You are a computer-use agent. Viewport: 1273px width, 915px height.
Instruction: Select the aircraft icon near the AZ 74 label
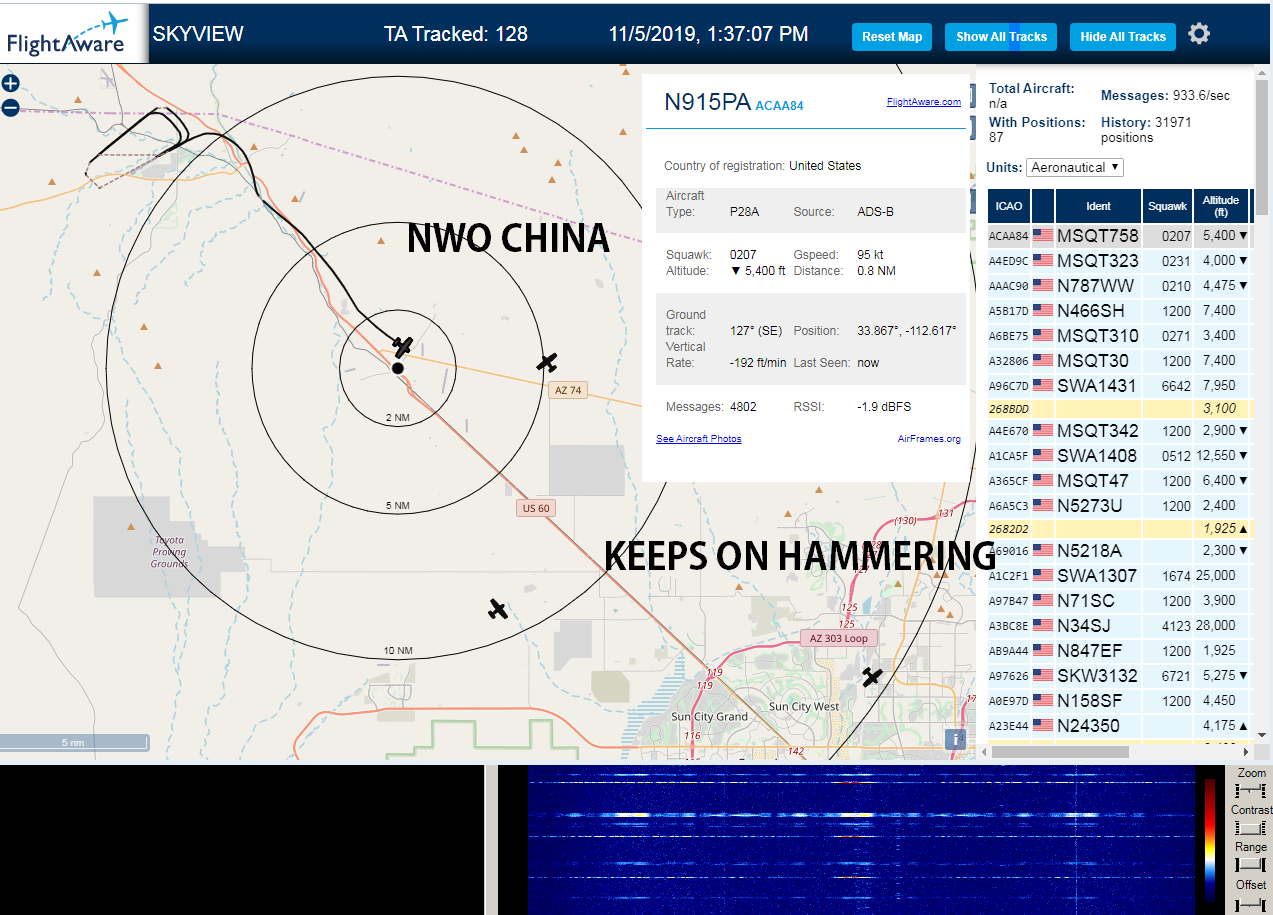pos(546,362)
